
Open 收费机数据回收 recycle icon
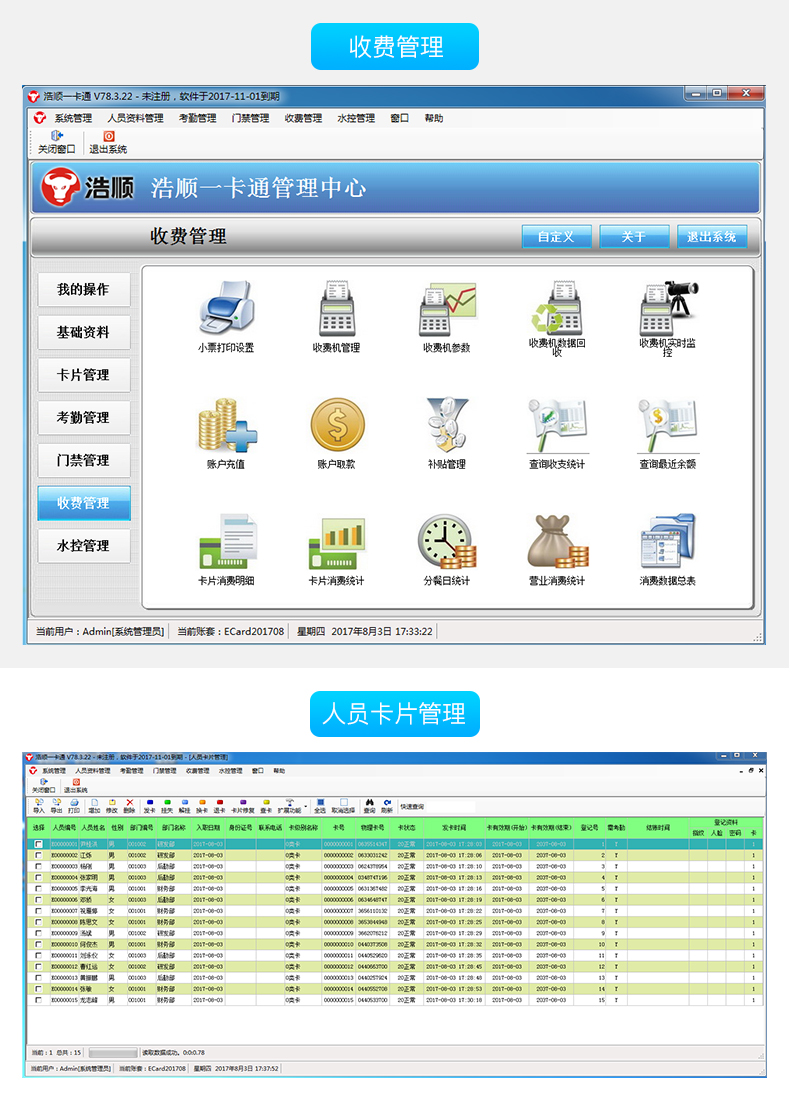557,307
